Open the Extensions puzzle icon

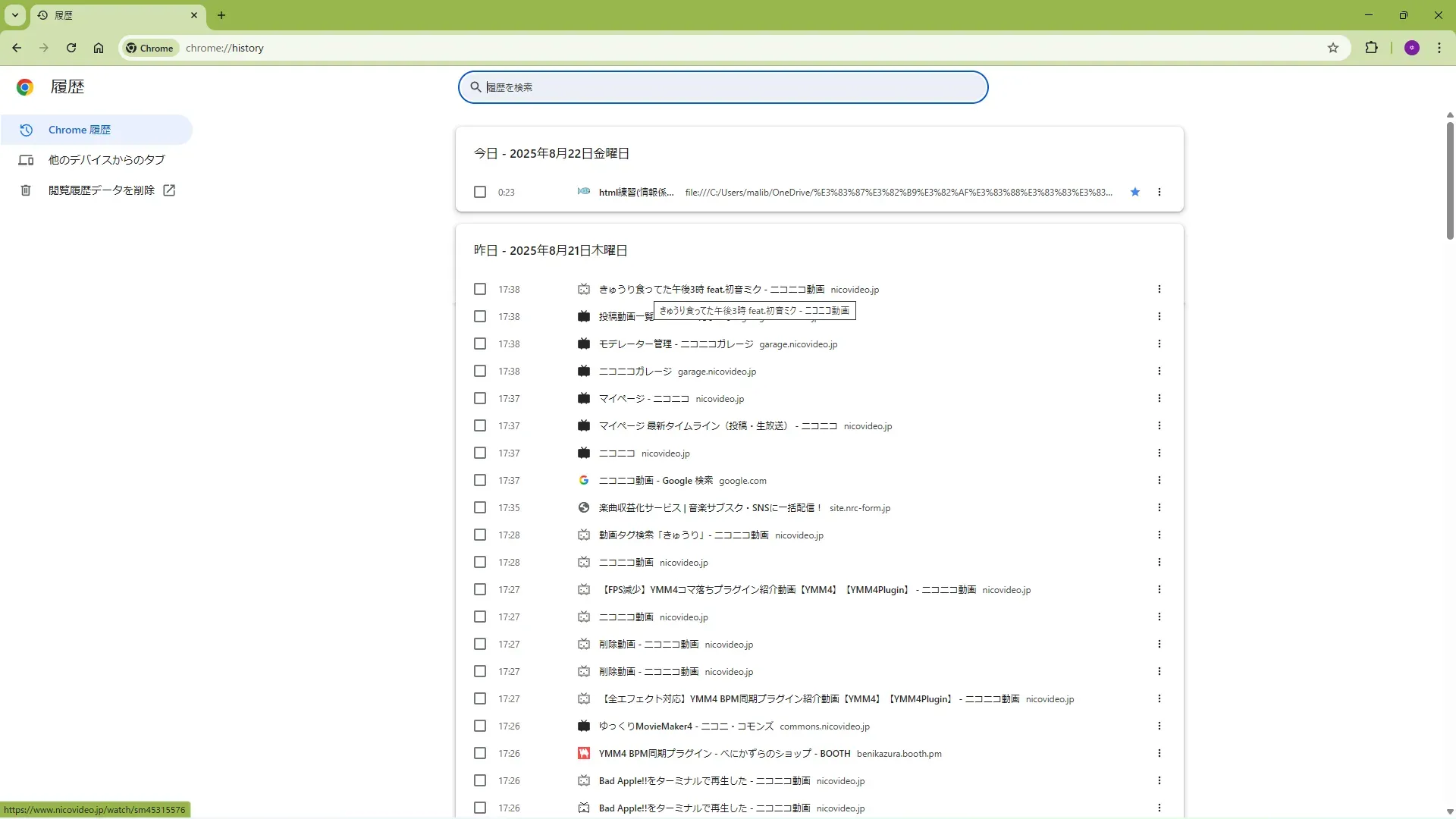(1371, 48)
